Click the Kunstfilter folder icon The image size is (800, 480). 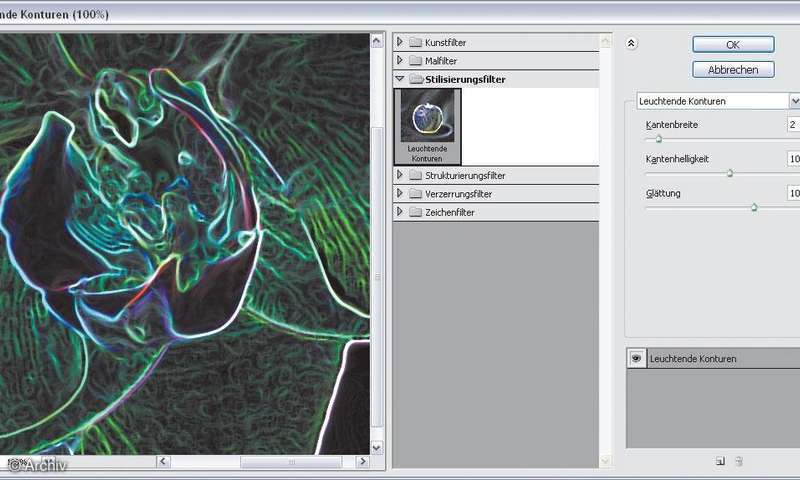(415, 42)
